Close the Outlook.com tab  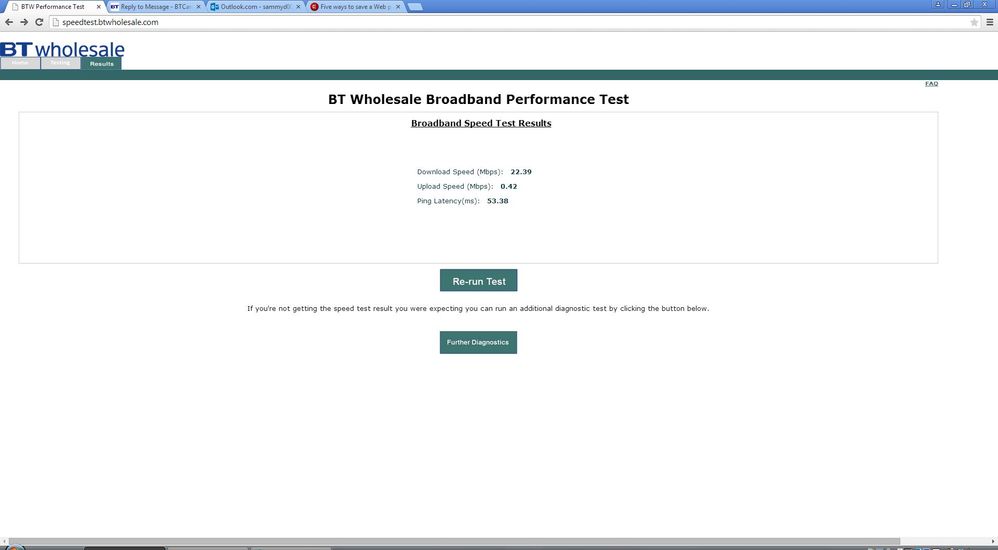[298, 7]
